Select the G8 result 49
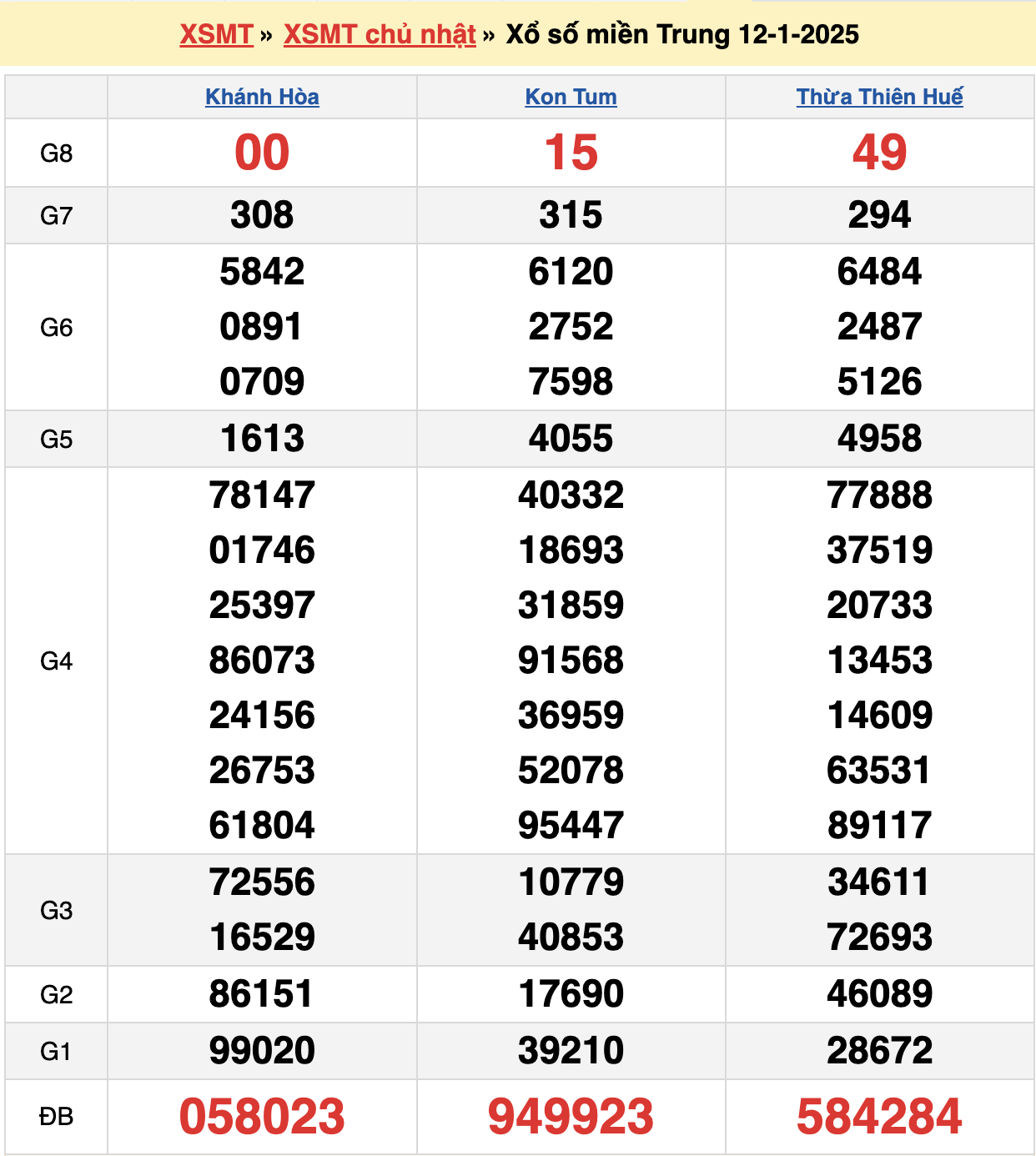The image size is (1036, 1156). coord(879,153)
